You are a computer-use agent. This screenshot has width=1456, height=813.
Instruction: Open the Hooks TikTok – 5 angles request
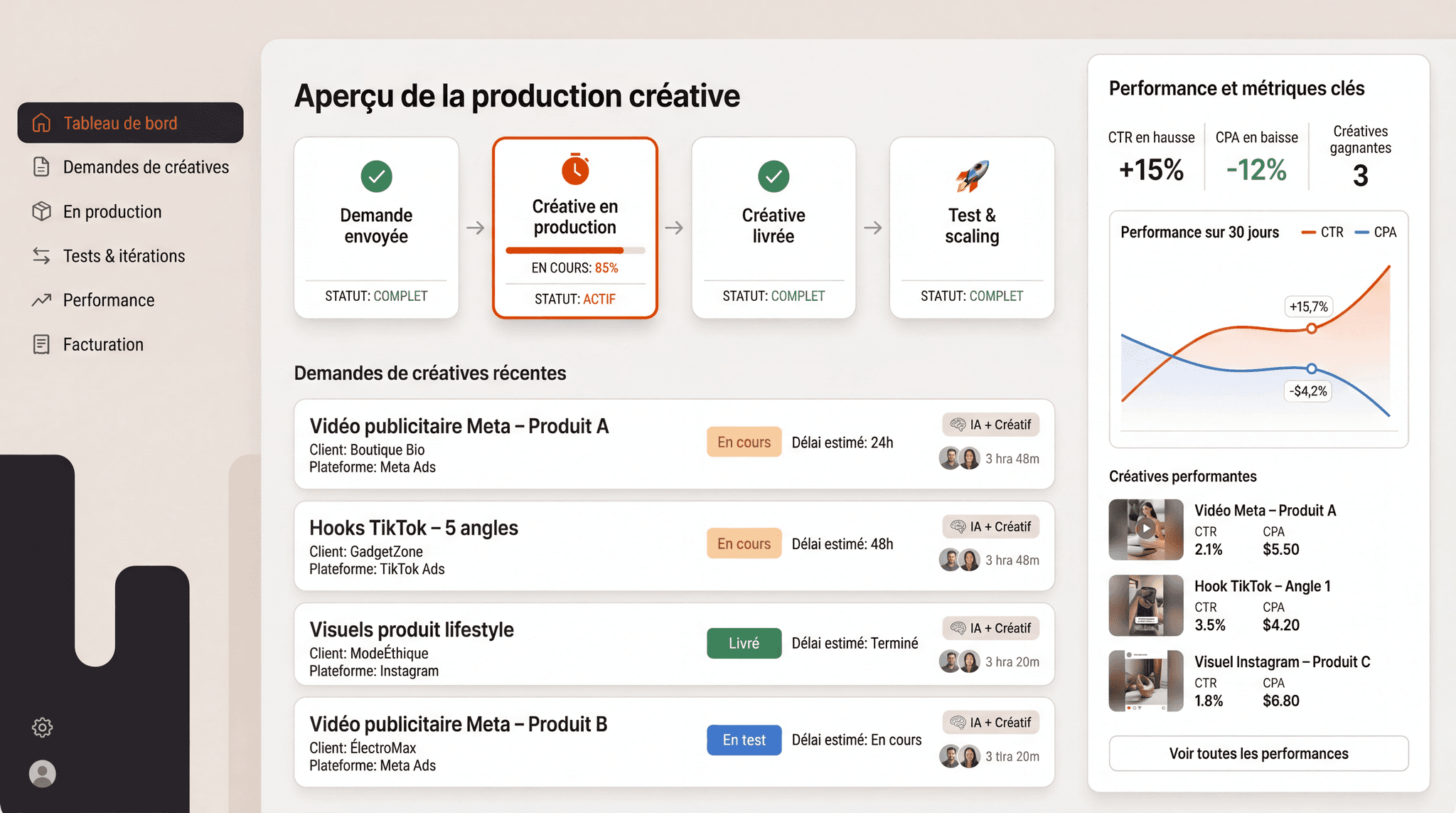(414, 528)
